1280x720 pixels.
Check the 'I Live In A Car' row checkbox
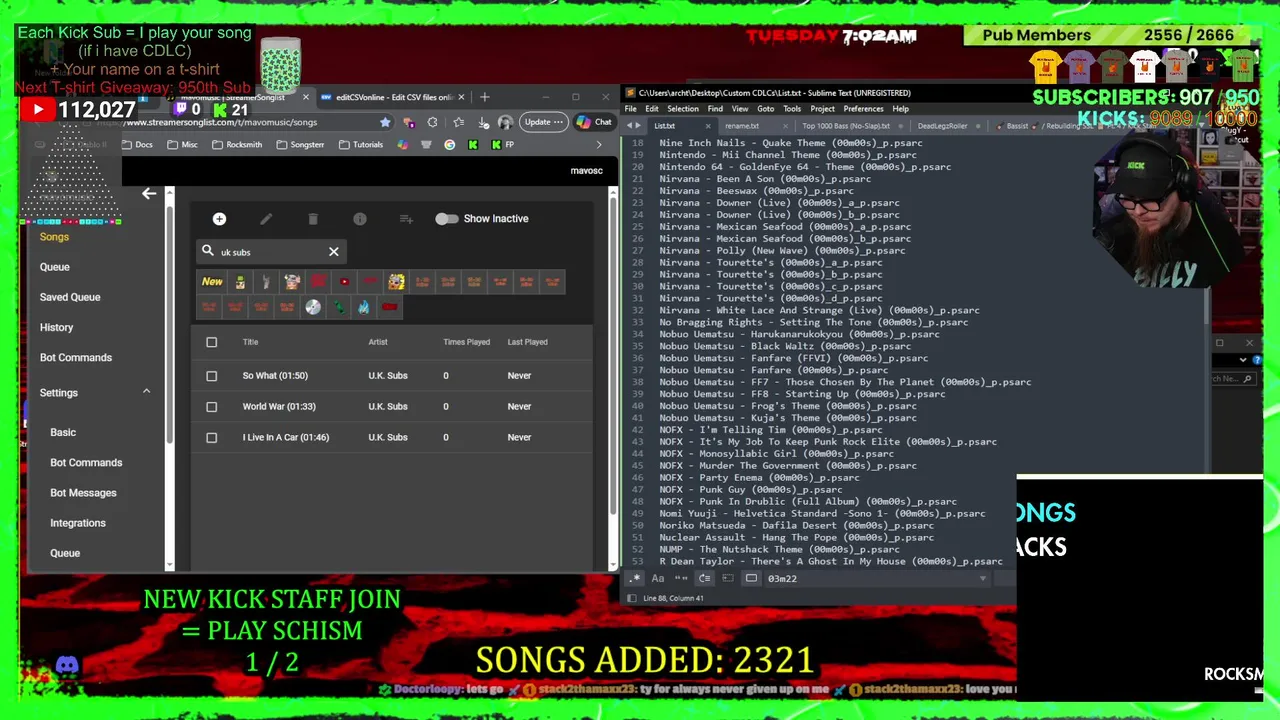coord(211,437)
